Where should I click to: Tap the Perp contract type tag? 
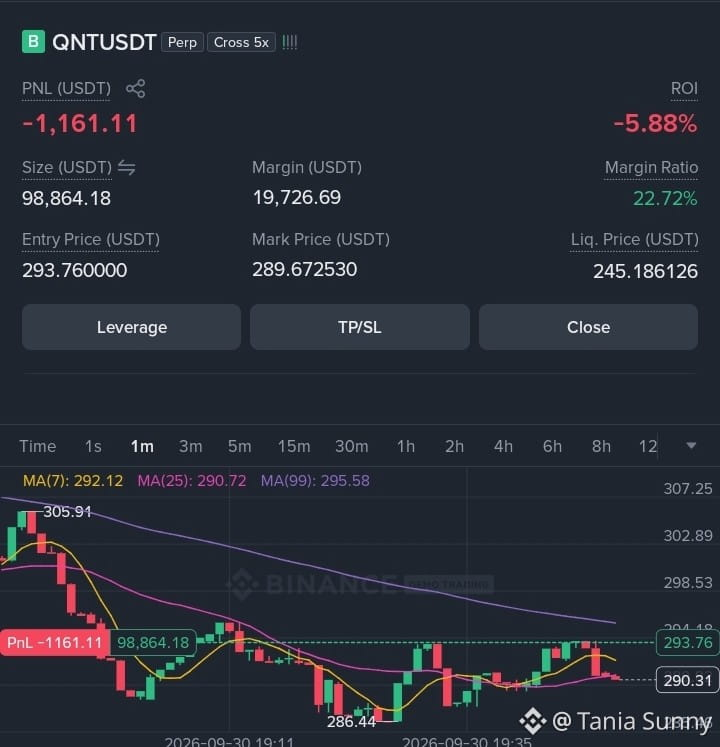[x=183, y=42]
